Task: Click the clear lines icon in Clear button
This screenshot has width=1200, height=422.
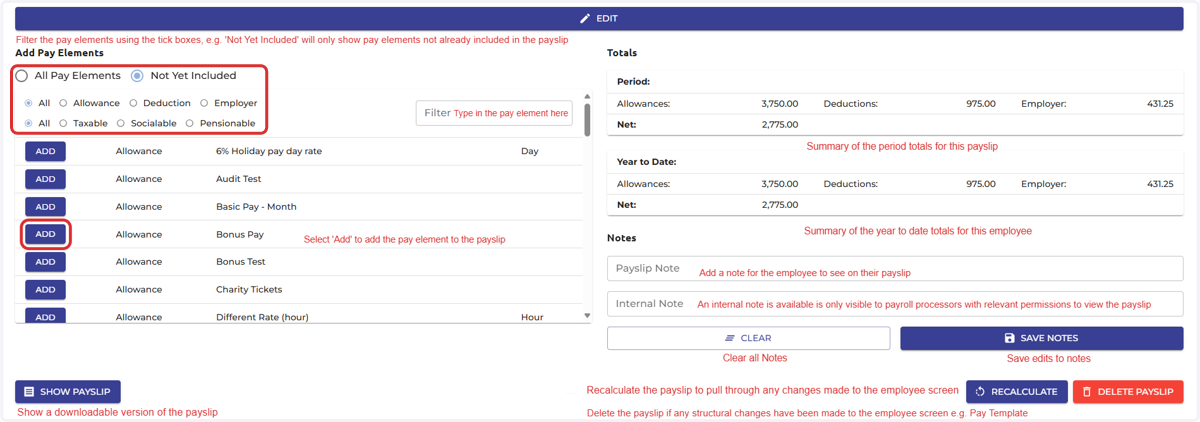Action: [730, 338]
